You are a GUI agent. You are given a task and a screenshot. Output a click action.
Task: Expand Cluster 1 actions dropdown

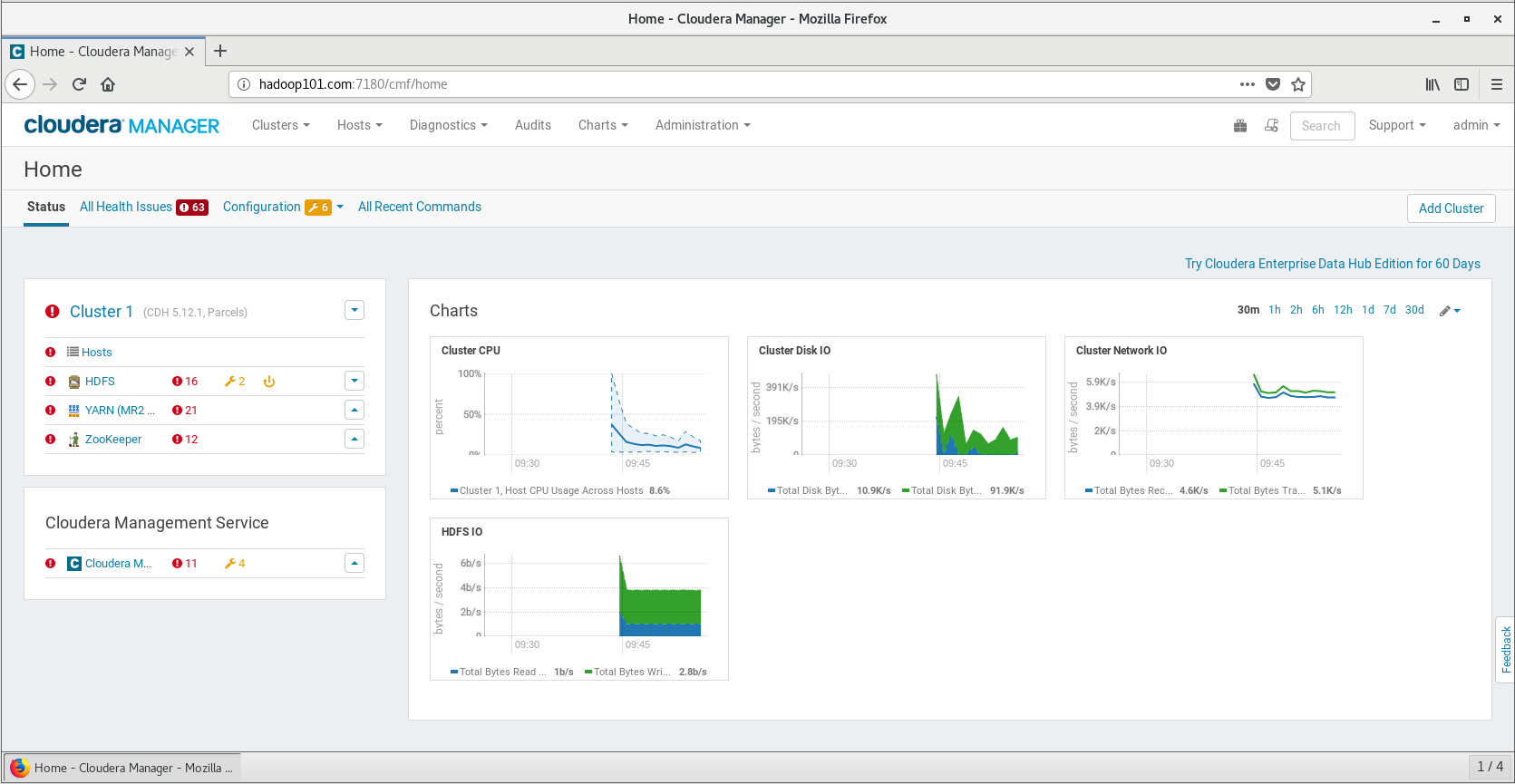click(x=354, y=311)
